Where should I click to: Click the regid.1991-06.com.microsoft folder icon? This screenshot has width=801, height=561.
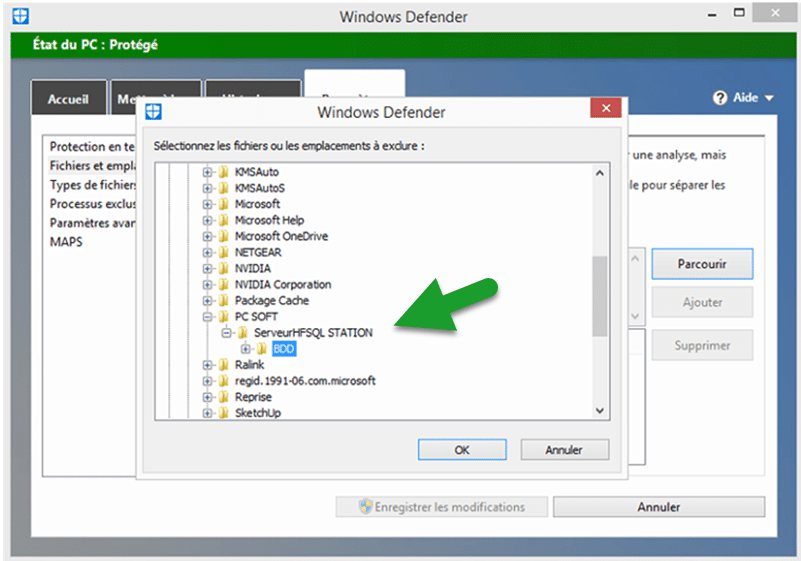coord(224,381)
